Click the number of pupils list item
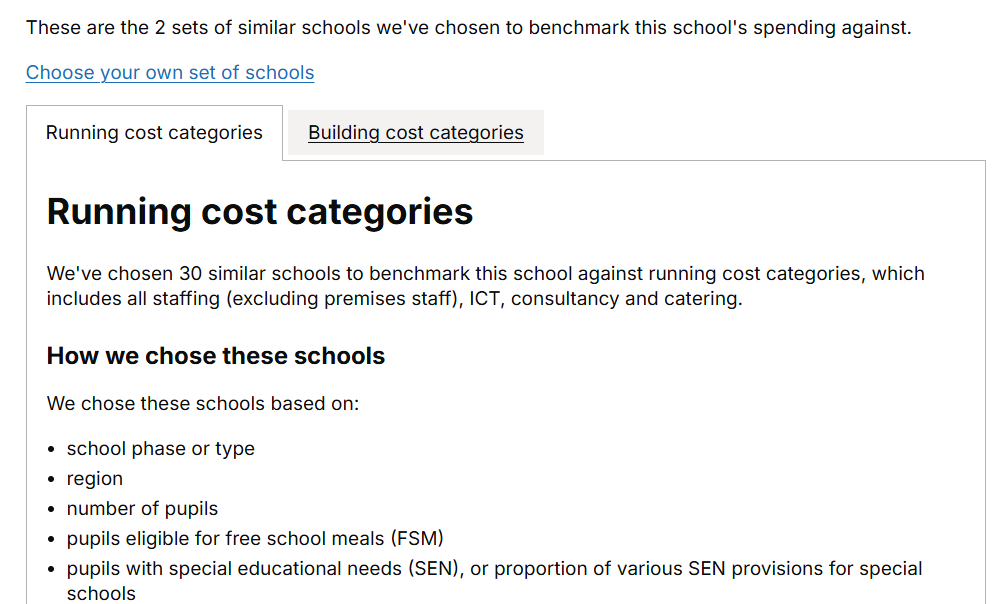 [142, 509]
